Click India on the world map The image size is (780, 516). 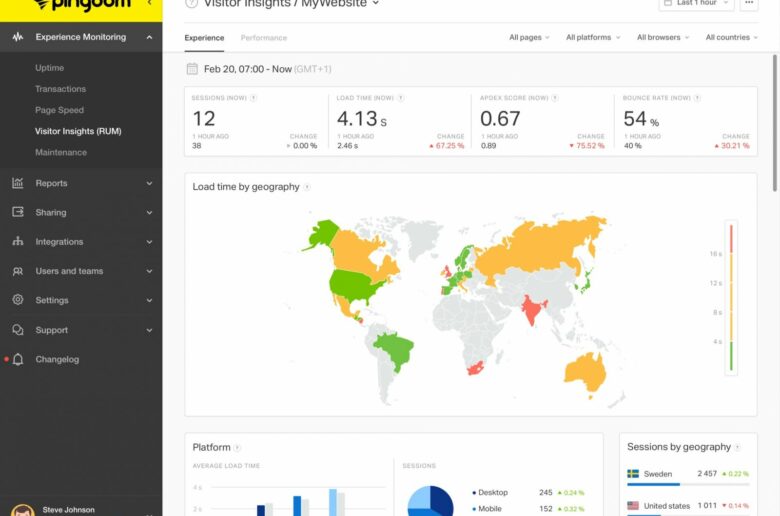pos(533,309)
